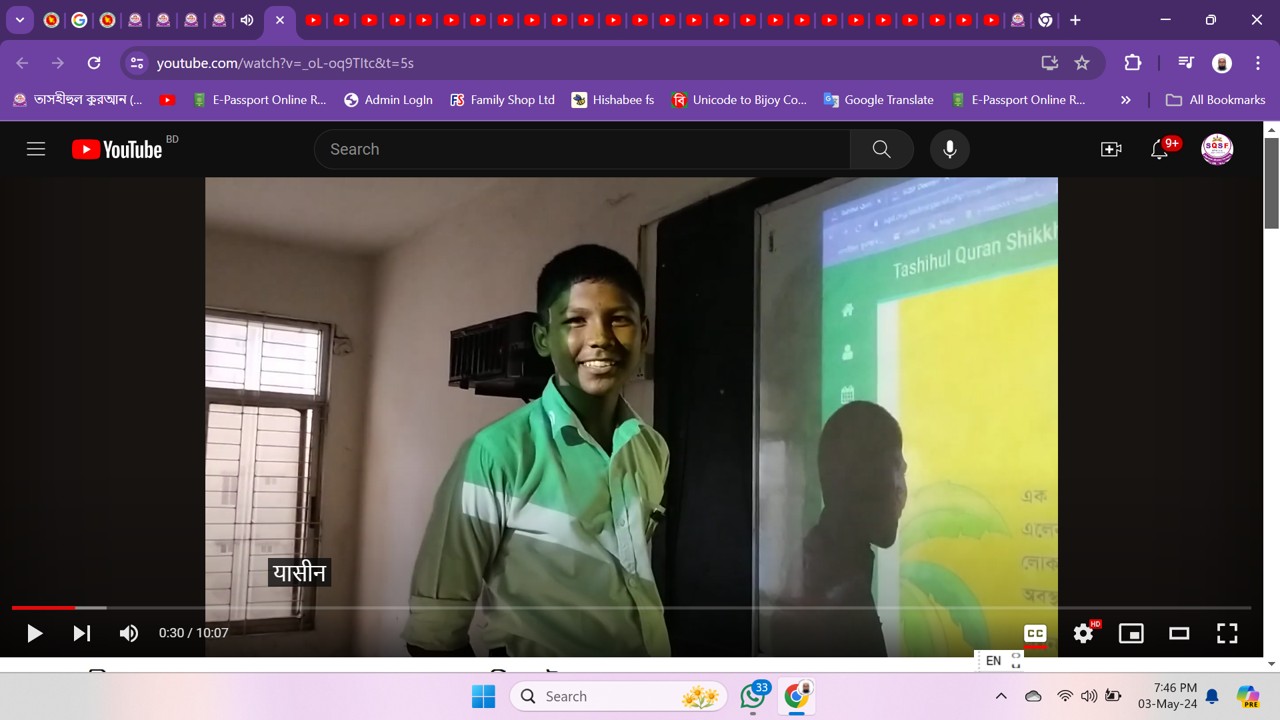Mute the video player volume
The width and height of the screenshot is (1280, 720).
tap(129, 633)
